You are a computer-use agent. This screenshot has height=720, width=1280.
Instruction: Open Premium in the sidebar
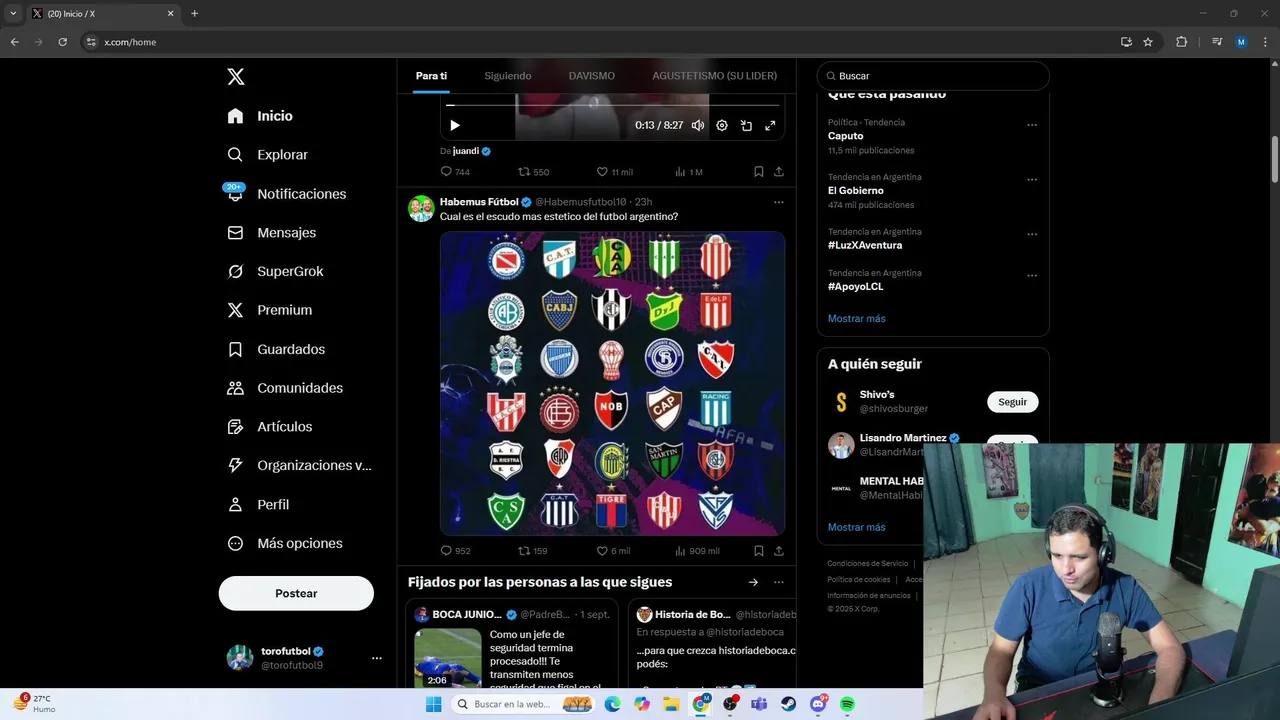pyautogui.click(x=269, y=310)
